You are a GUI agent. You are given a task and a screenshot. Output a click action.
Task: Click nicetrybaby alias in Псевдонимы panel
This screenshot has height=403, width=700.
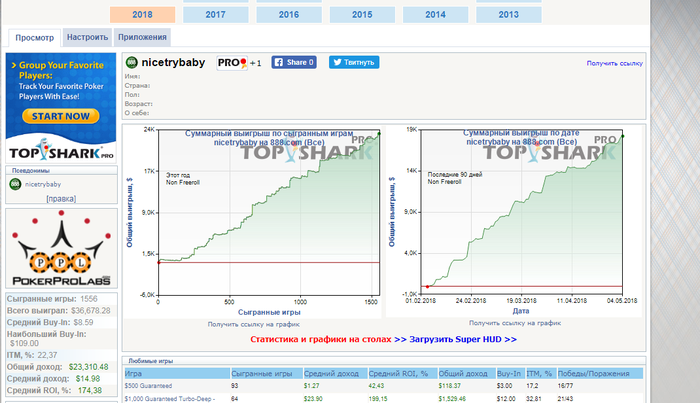click(43, 184)
